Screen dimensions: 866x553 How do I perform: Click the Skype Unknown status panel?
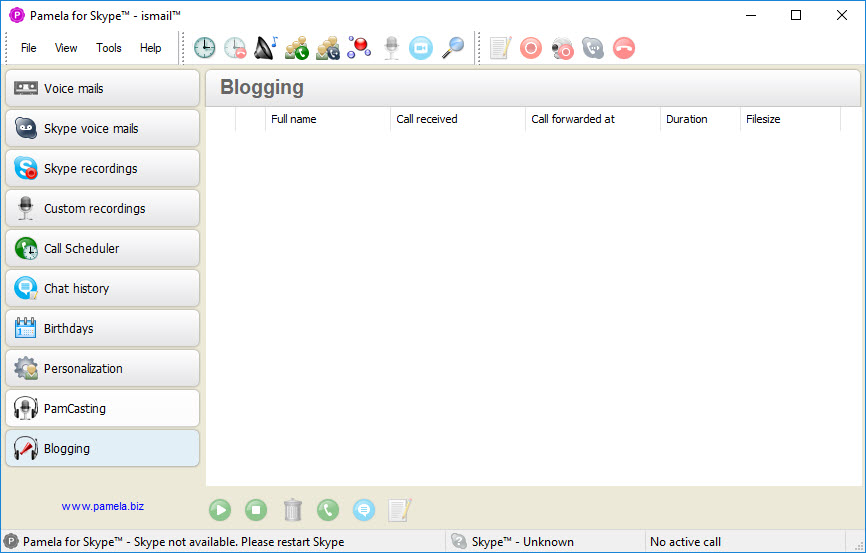click(x=545, y=542)
